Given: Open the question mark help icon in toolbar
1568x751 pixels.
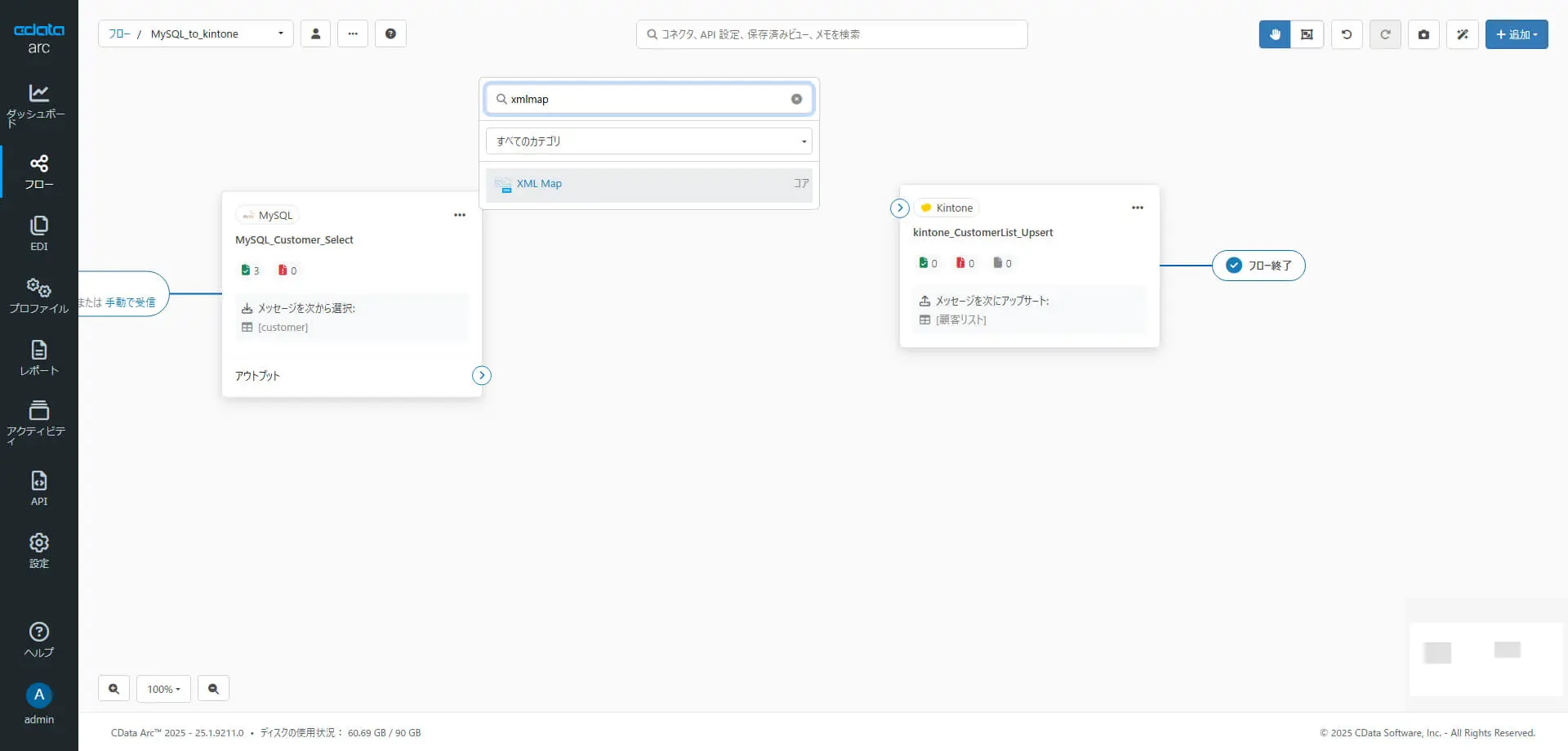Looking at the screenshot, I should 390,34.
